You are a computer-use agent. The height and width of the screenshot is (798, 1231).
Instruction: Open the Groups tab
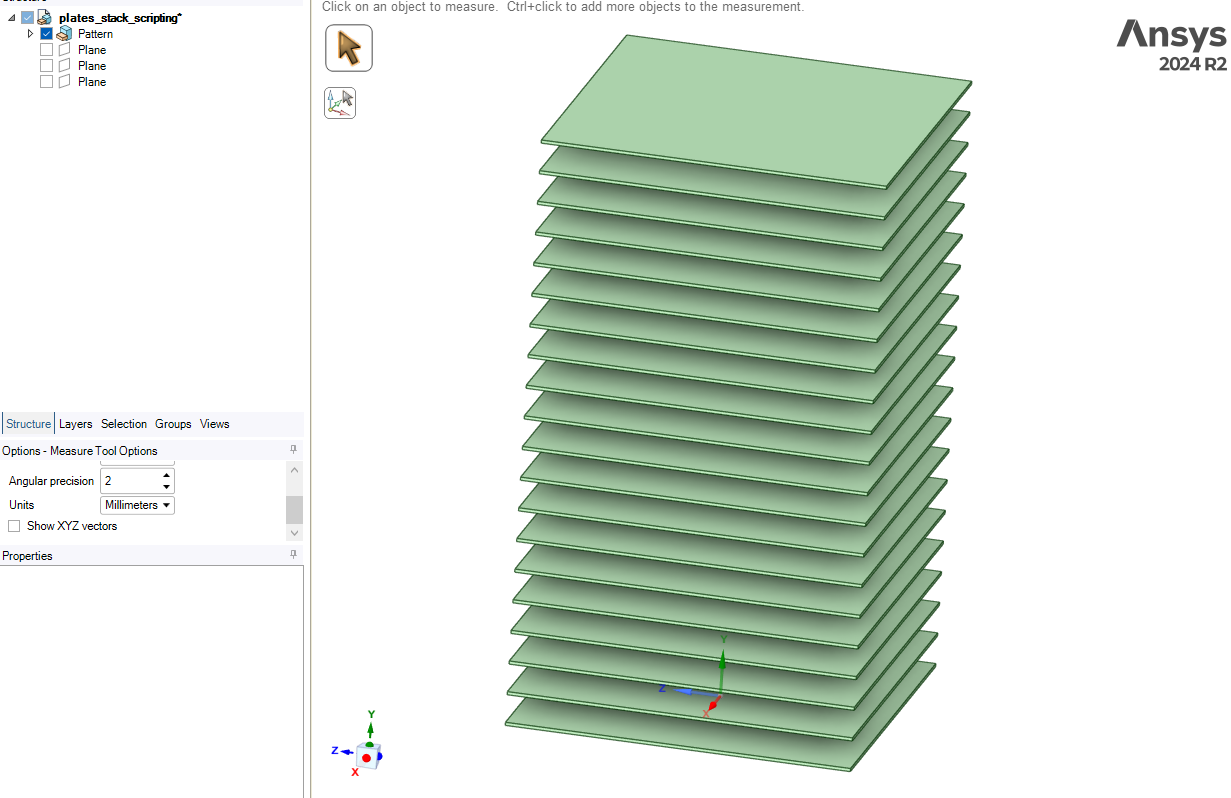(x=173, y=424)
